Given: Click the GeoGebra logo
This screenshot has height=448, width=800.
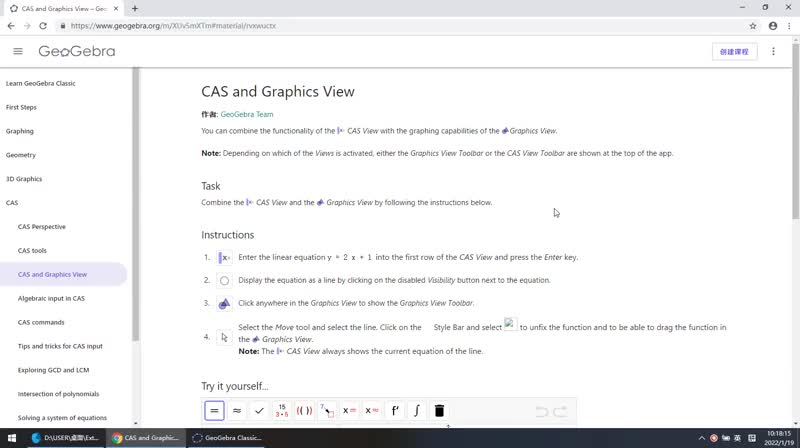Looking at the screenshot, I should tap(77, 51).
